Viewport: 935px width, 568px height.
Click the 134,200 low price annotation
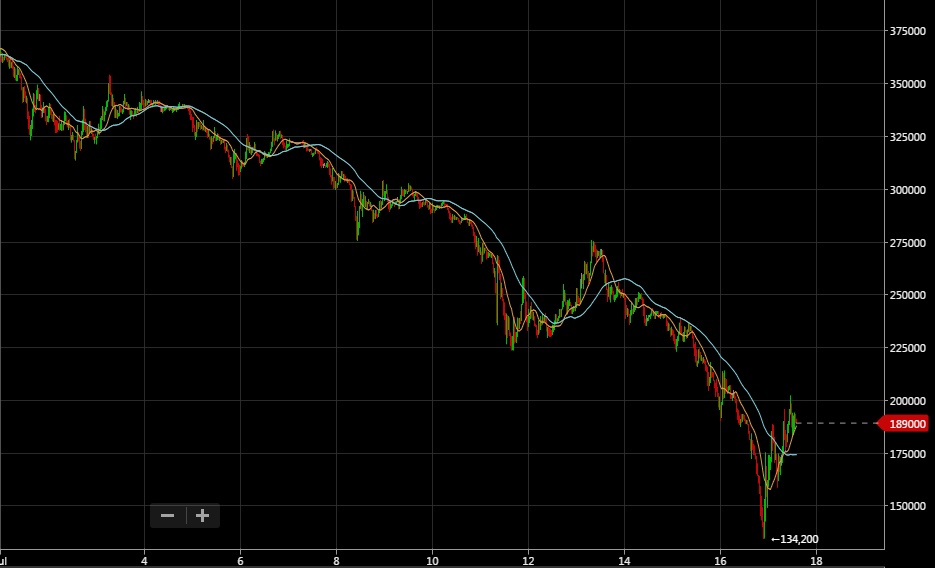(x=795, y=539)
